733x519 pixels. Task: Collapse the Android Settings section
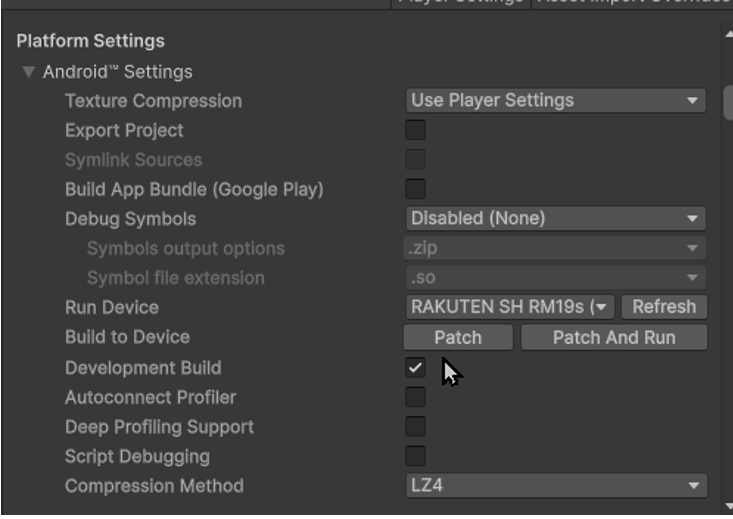coord(28,73)
